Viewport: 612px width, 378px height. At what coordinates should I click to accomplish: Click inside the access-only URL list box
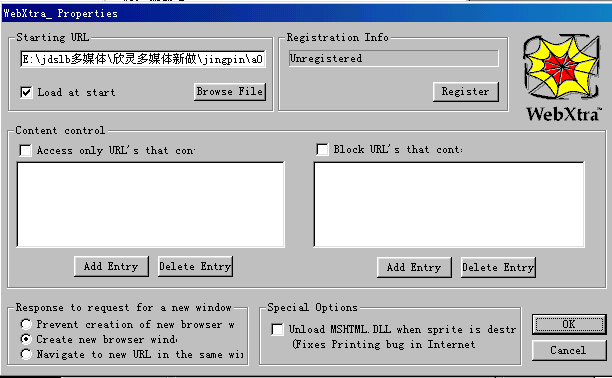pos(151,205)
